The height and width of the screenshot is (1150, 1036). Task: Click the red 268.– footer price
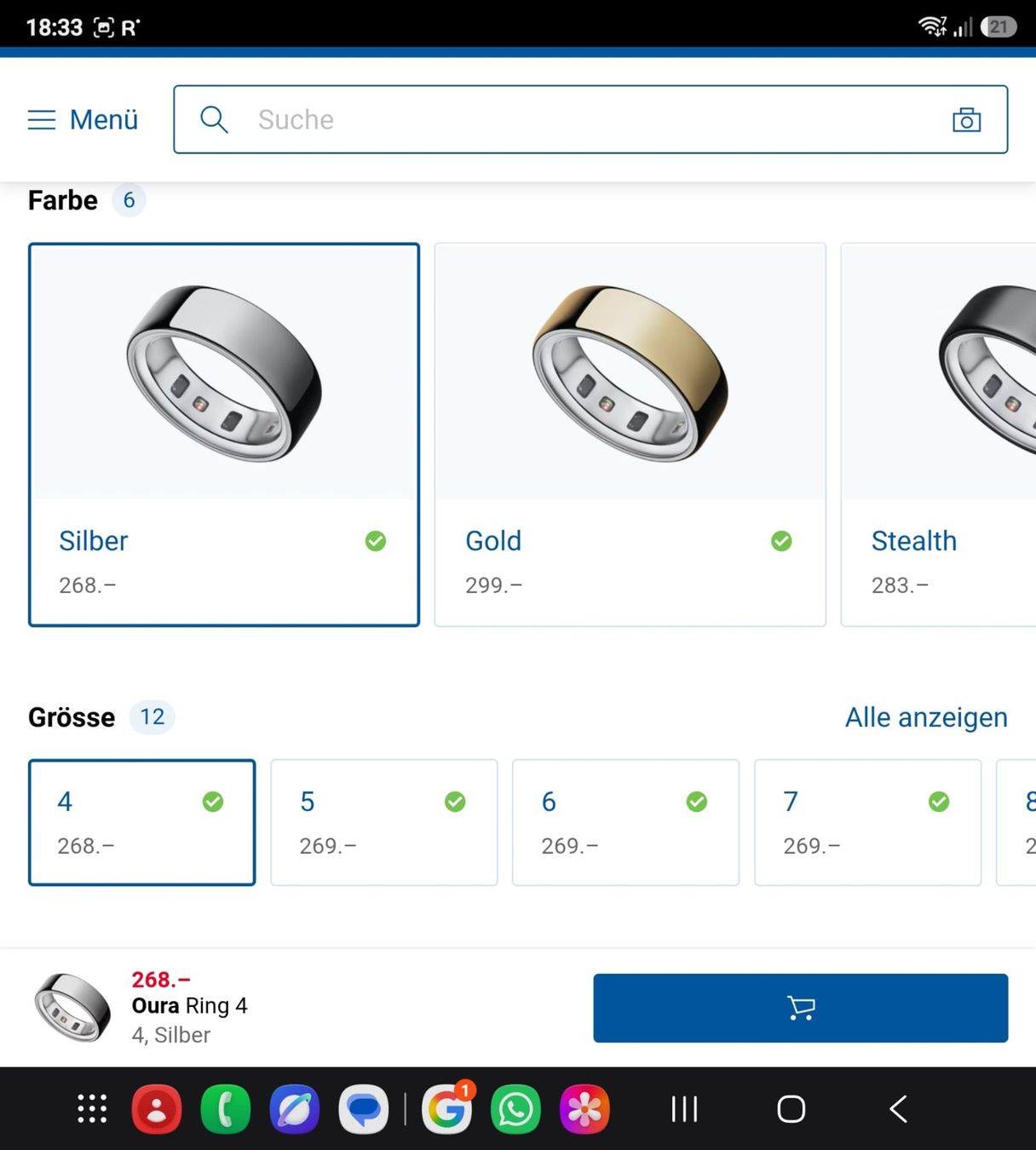[x=161, y=980]
